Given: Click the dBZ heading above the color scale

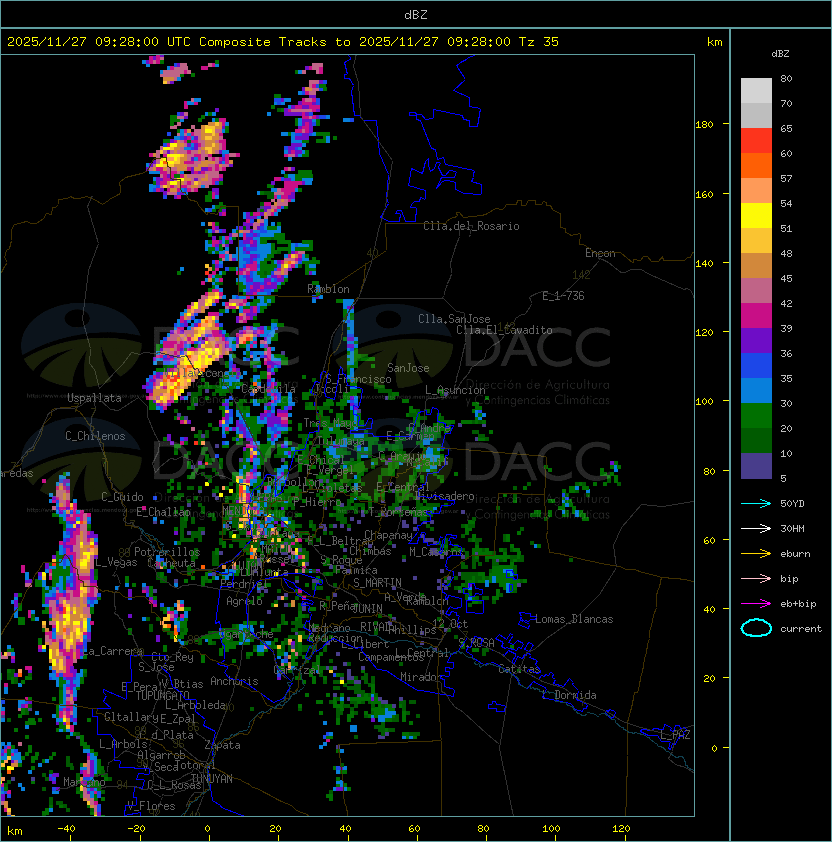Looking at the screenshot, I should click(x=780, y=54).
